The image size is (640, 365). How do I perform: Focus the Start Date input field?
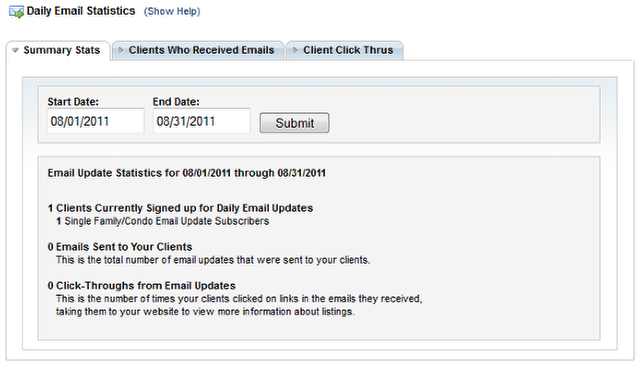[96, 121]
